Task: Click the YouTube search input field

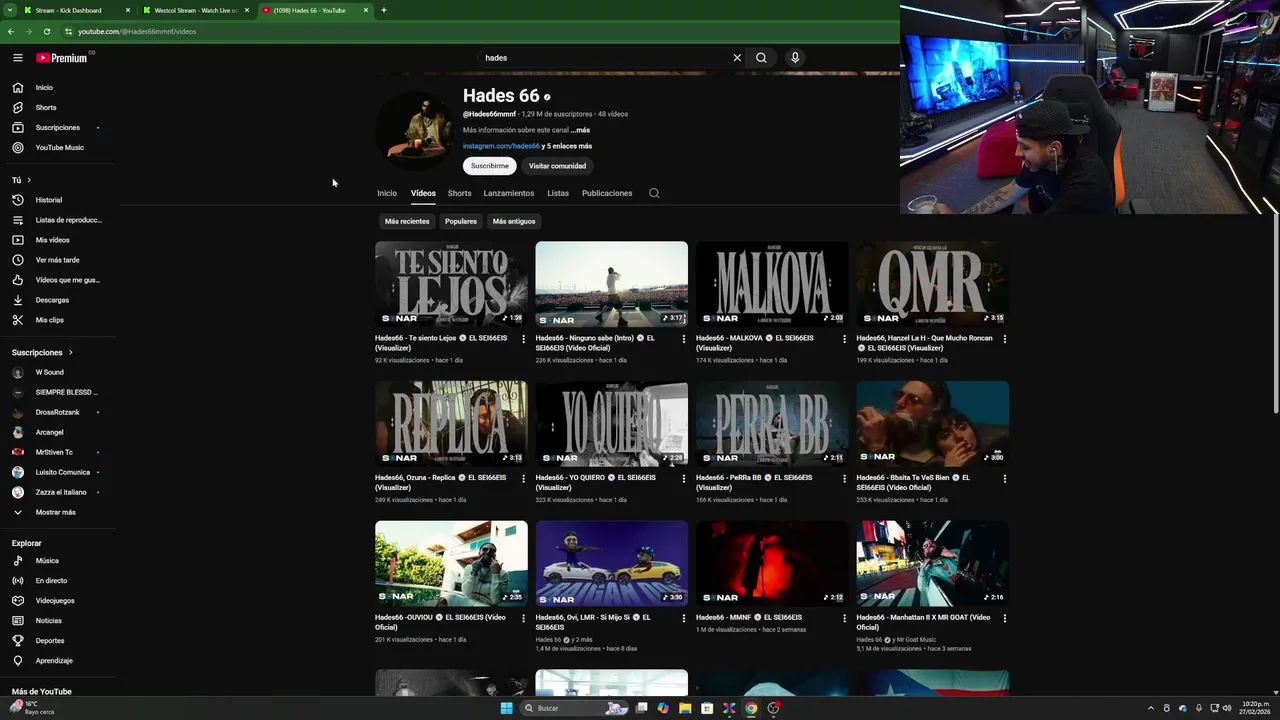Action: [x=604, y=58]
